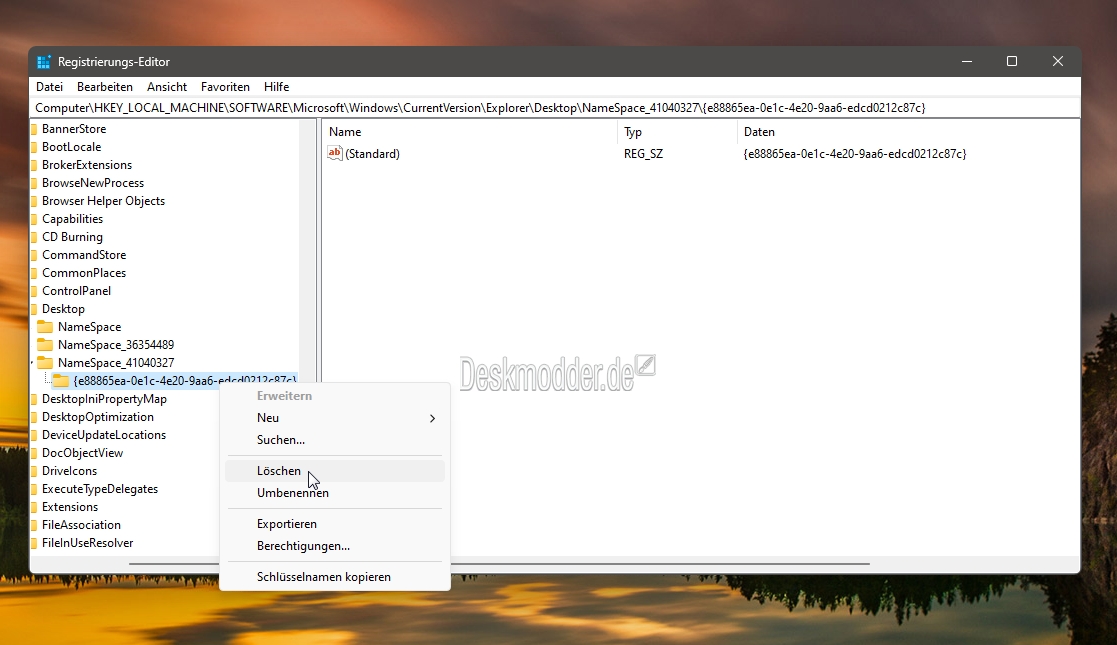This screenshot has height=645, width=1117.
Task: Choose Umbenennen in the context menu
Action: [335, 492]
